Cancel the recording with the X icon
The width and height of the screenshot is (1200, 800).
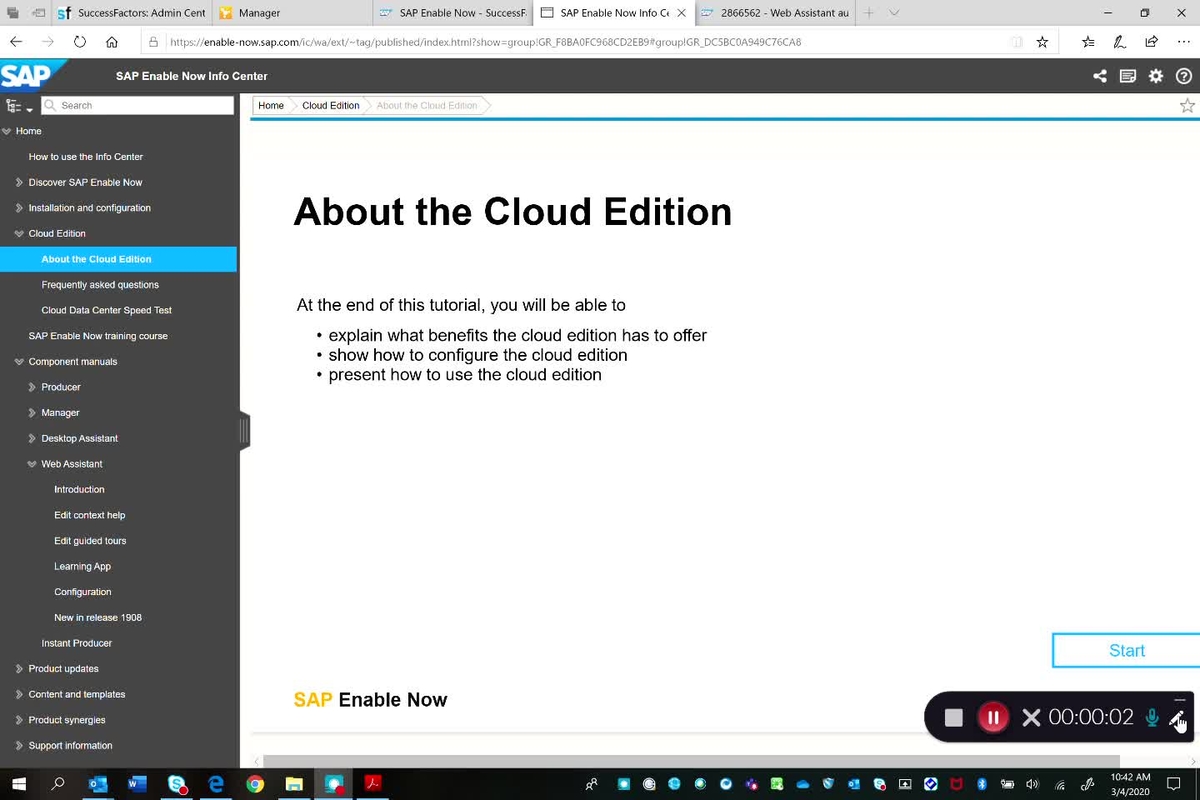[1031, 717]
